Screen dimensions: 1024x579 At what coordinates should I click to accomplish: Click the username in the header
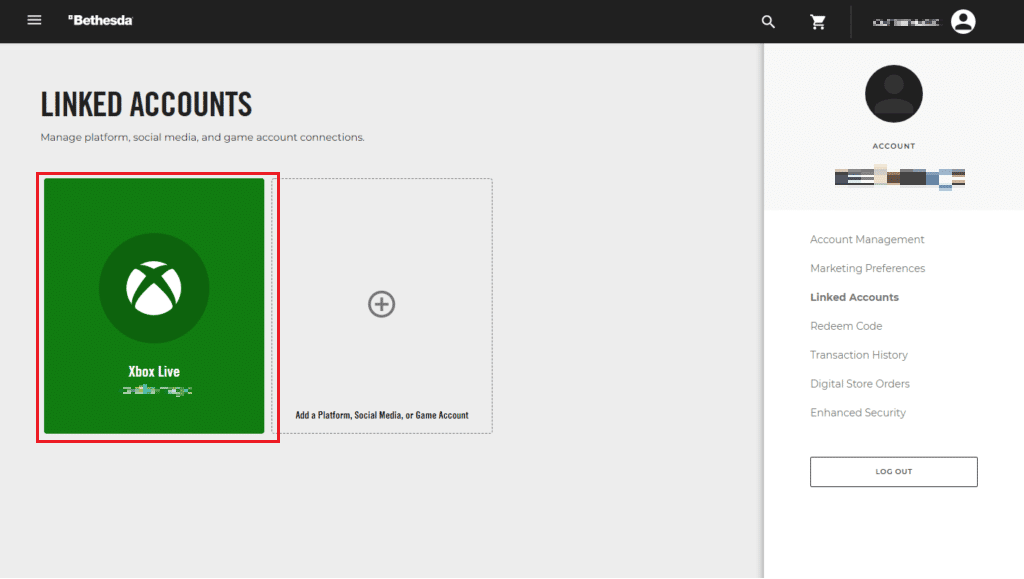906,22
